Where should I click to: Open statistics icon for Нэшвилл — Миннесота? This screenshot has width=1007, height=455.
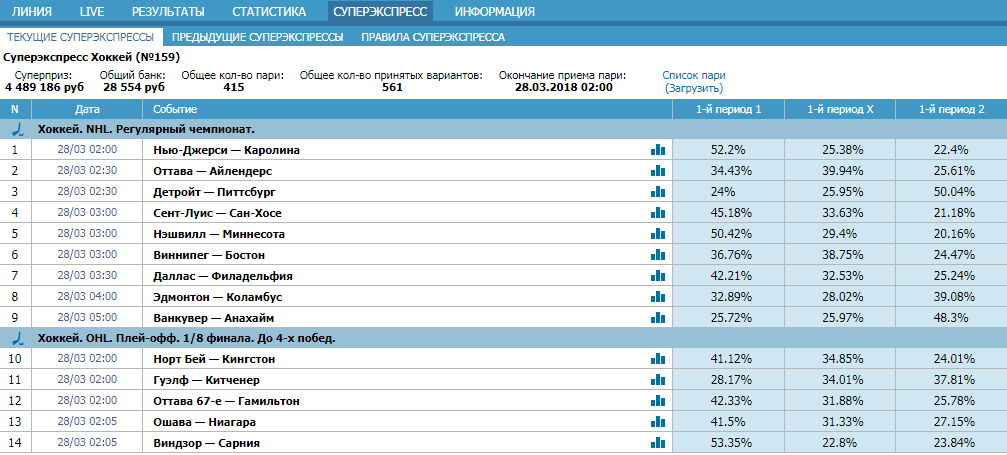[x=658, y=234]
